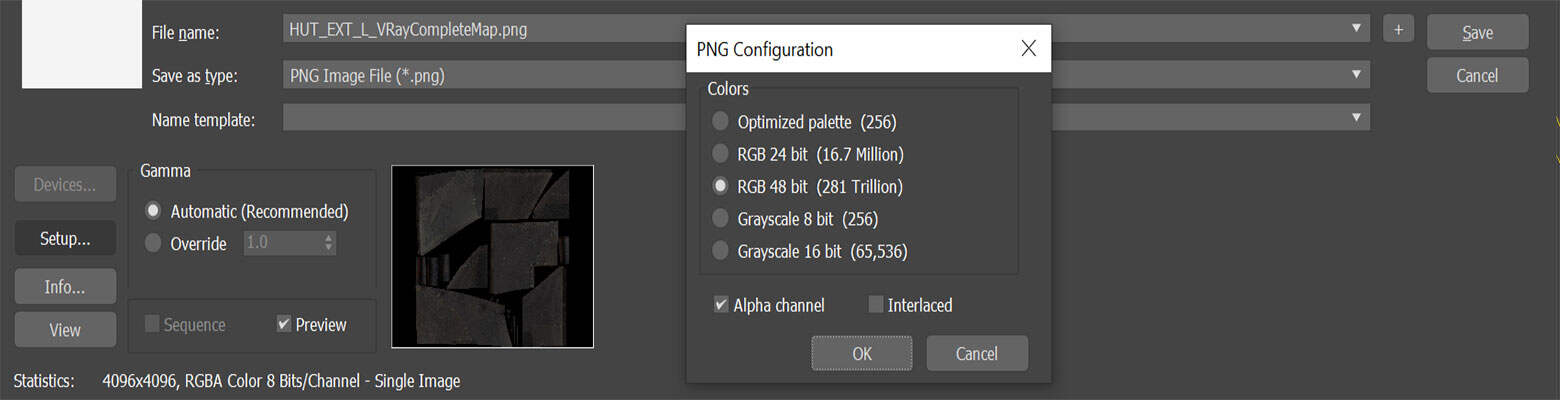Screen dimensions: 1560x400
Task: Confirm PNG settings with OK
Action: (x=861, y=353)
